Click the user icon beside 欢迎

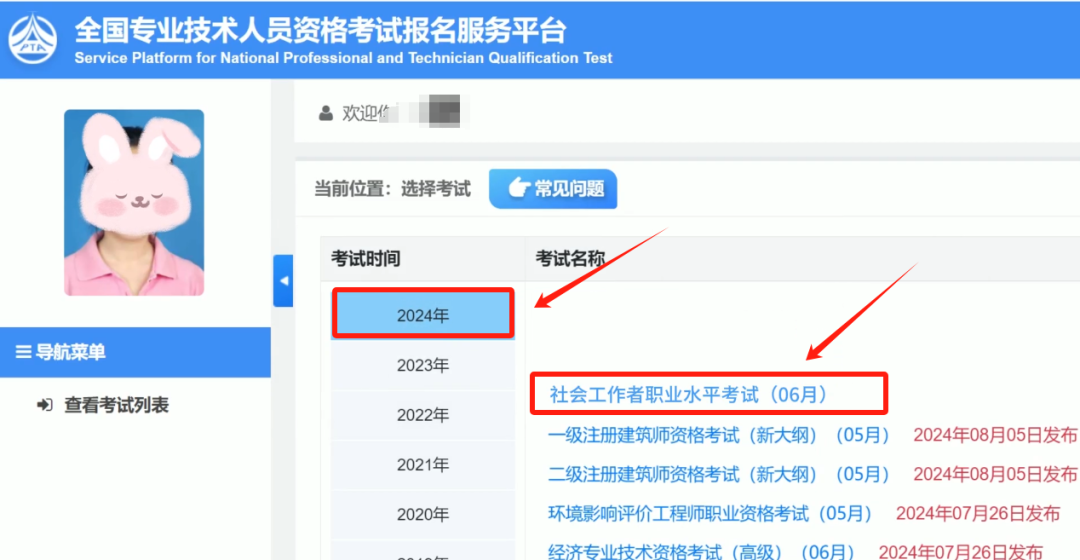[x=326, y=113]
